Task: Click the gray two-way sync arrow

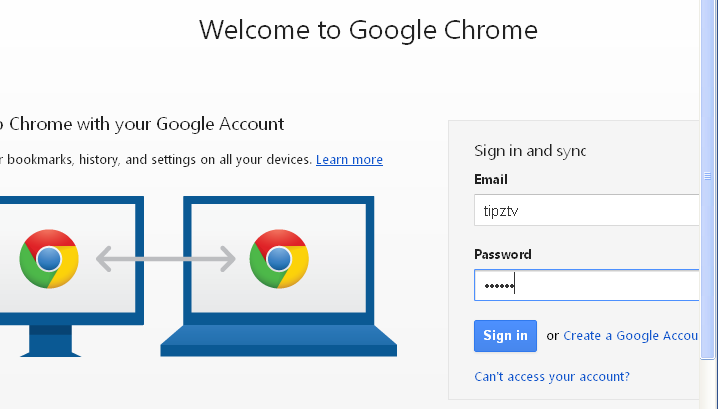Action: tap(166, 259)
